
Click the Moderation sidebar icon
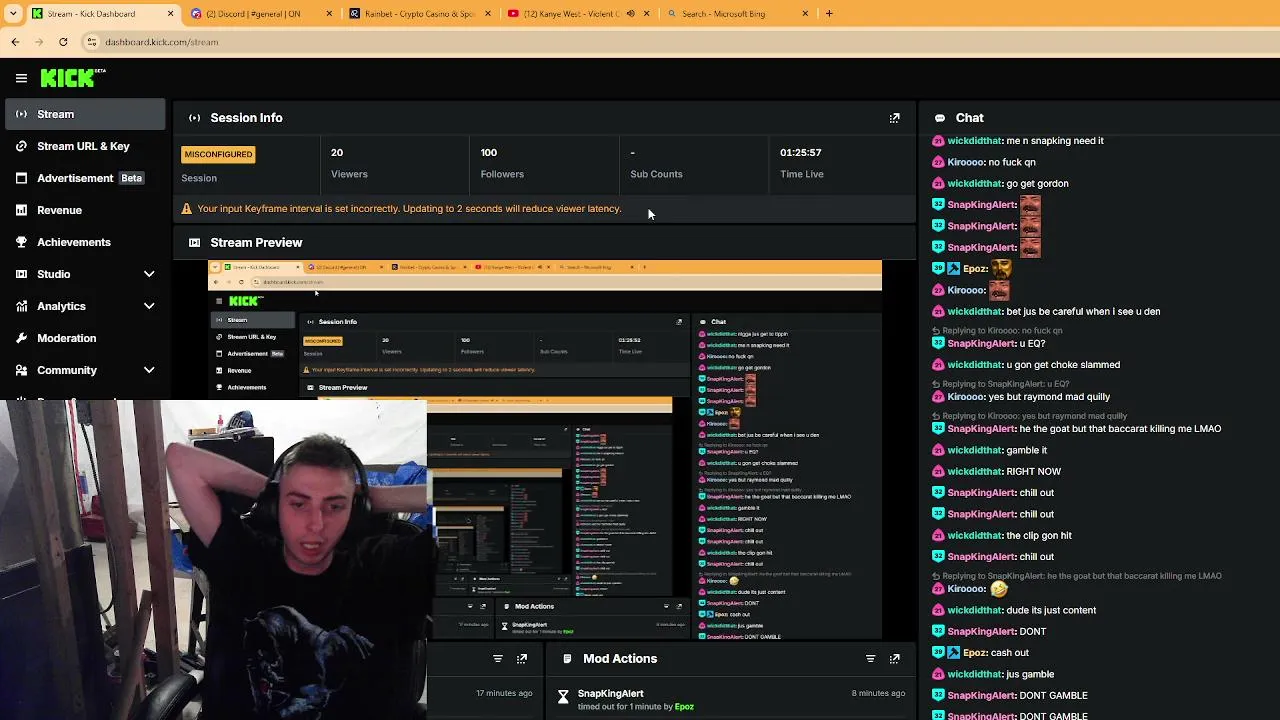point(21,338)
